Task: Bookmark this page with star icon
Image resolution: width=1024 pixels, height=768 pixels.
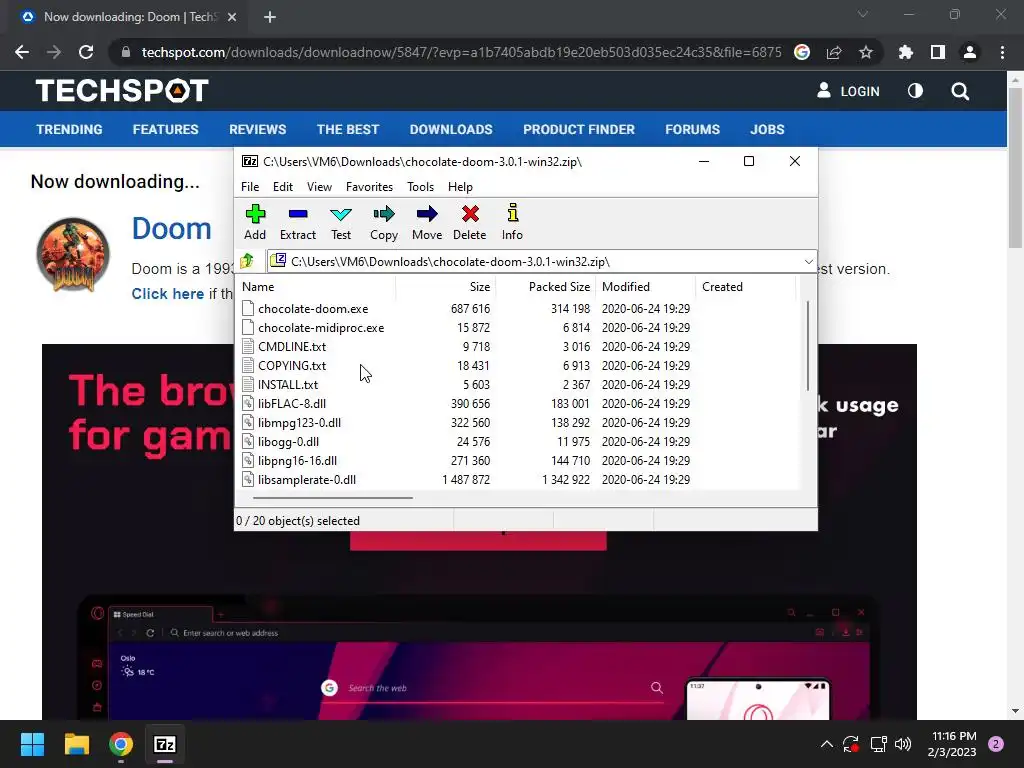Action: pyautogui.click(x=866, y=52)
